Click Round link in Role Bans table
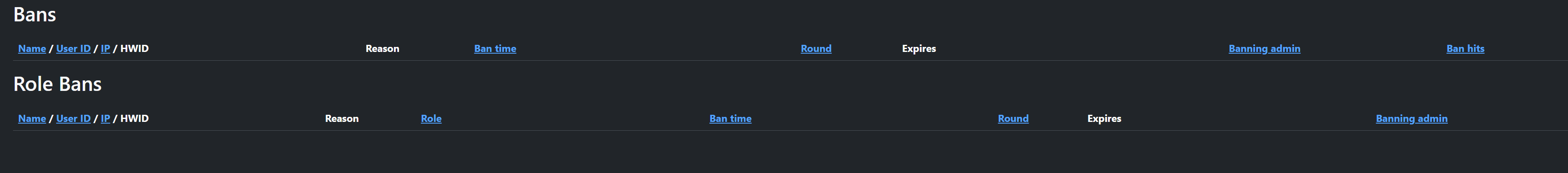This screenshot has height=173, width=1568. coord(1013,119)
